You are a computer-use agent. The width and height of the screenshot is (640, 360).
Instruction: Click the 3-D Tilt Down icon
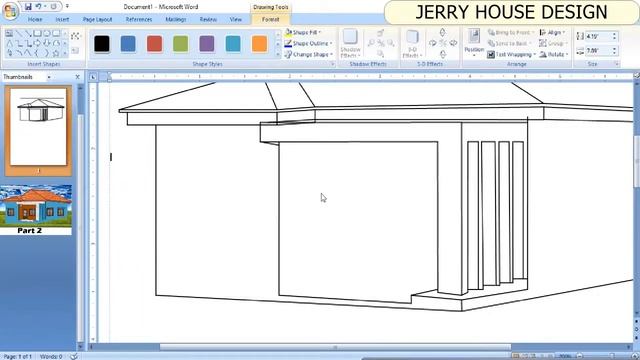click(443, 54)
